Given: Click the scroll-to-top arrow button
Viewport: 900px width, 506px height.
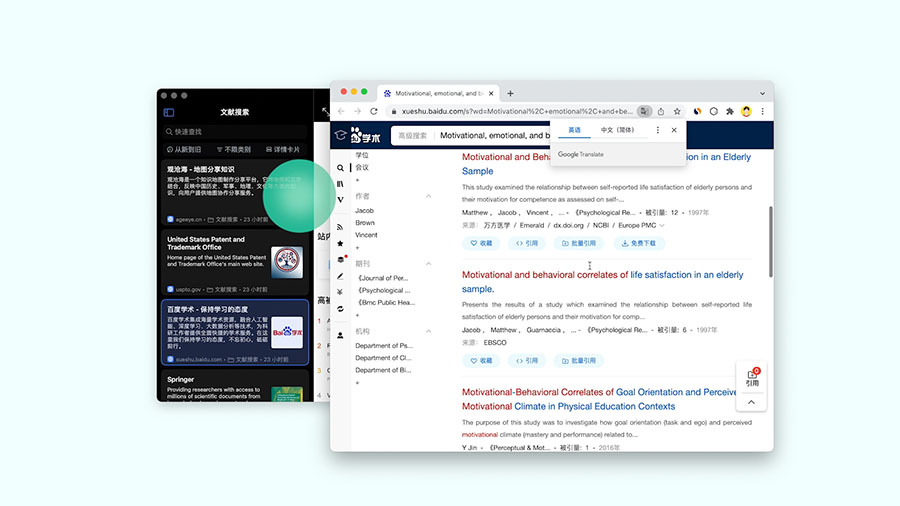Looking at the screenshot, I should 750,402.
